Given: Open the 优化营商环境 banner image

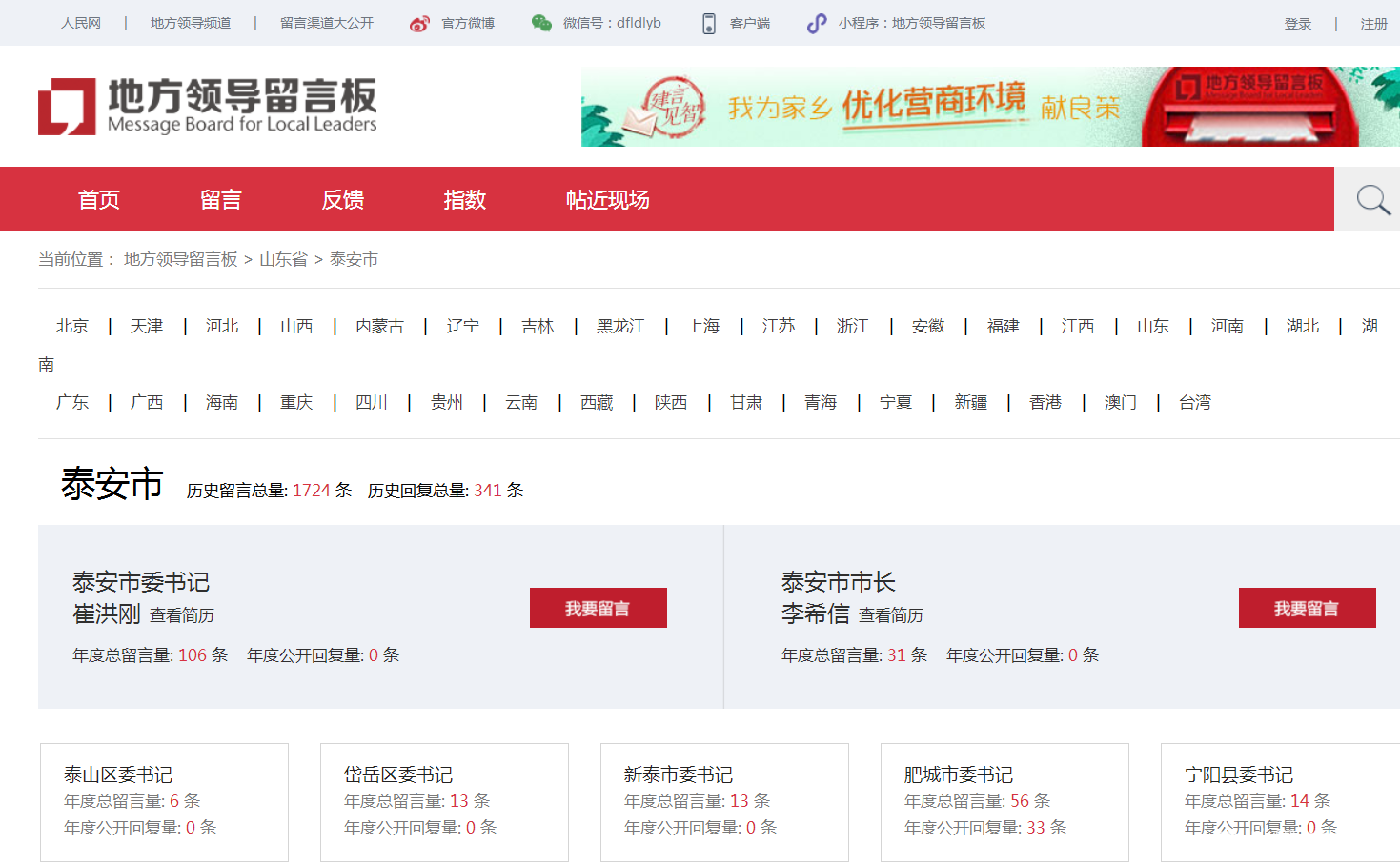Looking at the screenshot, I should click(990, 107).
